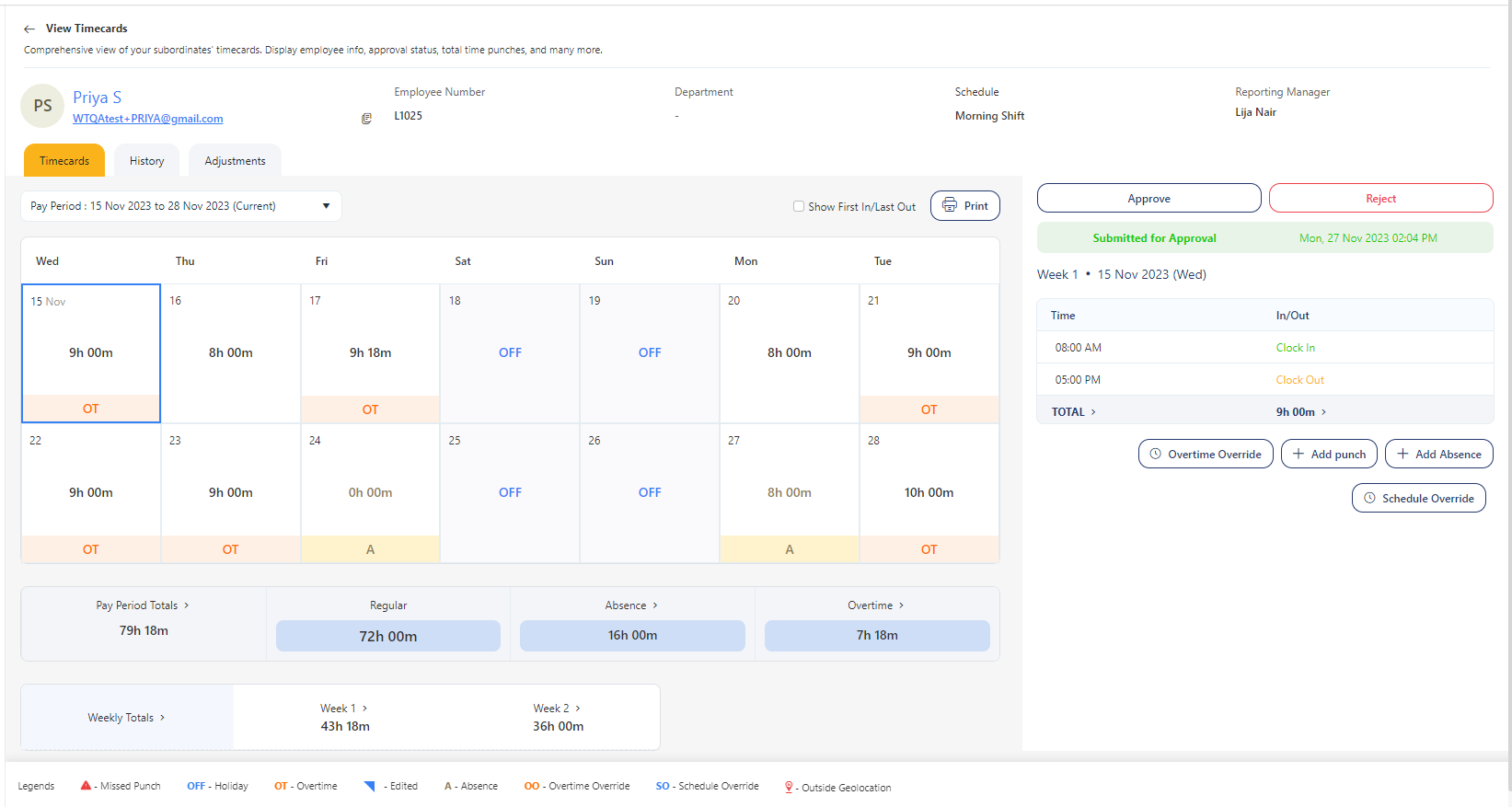Screen dimensions: 1512x807
Task: Expand Pay Period Totals chevron
Action: point(187,605)
